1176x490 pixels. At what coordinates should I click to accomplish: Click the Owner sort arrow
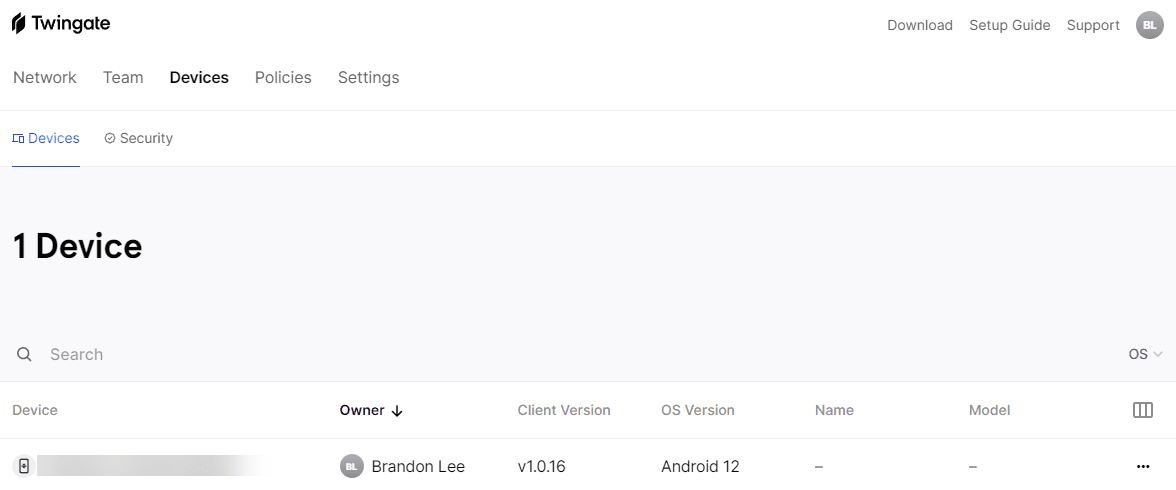397,410
